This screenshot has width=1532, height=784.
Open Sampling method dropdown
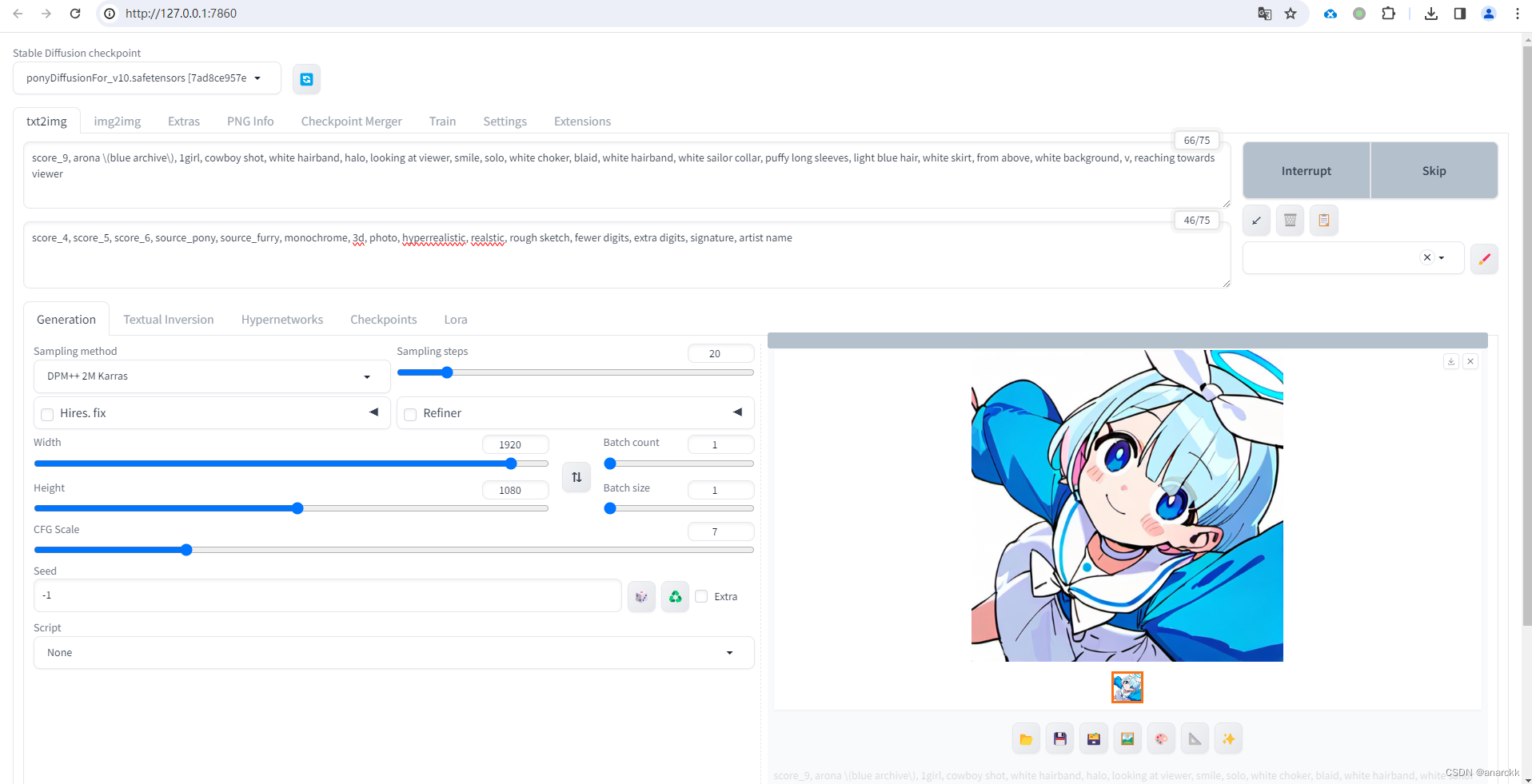(x=212, y=376)
